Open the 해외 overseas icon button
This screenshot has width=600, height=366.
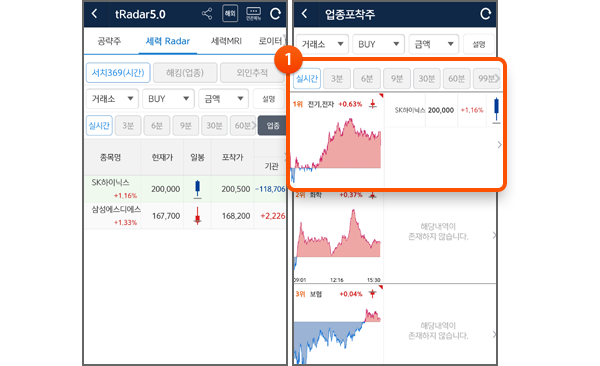coord(230,14)
